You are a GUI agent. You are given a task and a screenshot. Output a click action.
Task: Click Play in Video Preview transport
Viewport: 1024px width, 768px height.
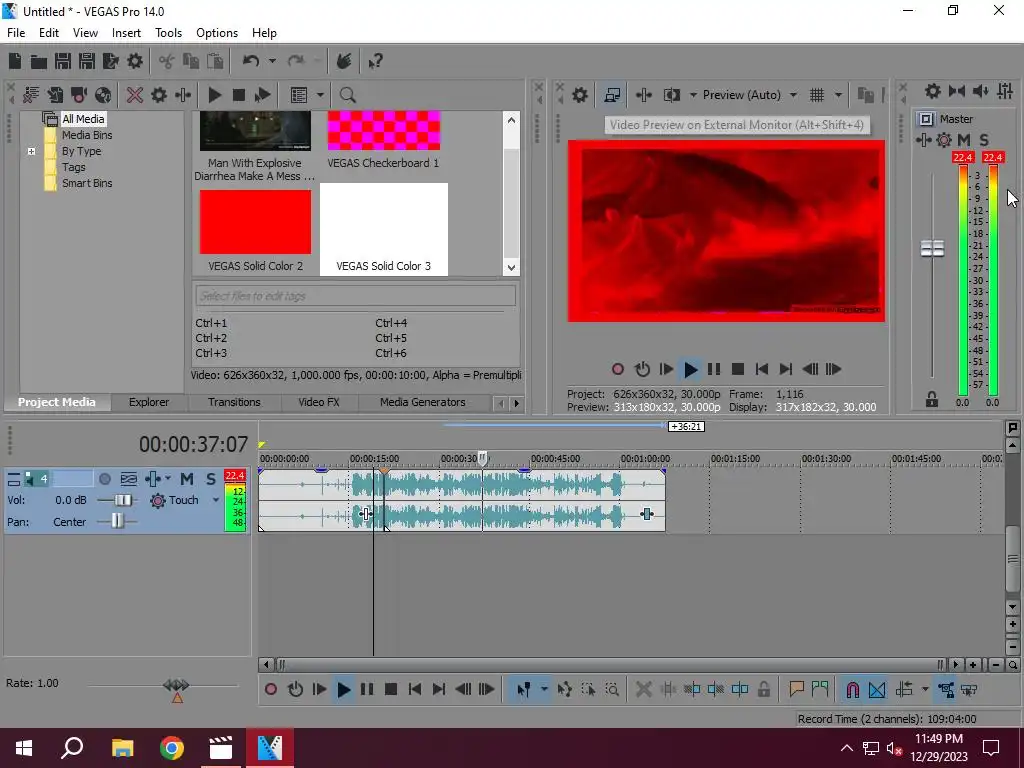click(690, 370)
